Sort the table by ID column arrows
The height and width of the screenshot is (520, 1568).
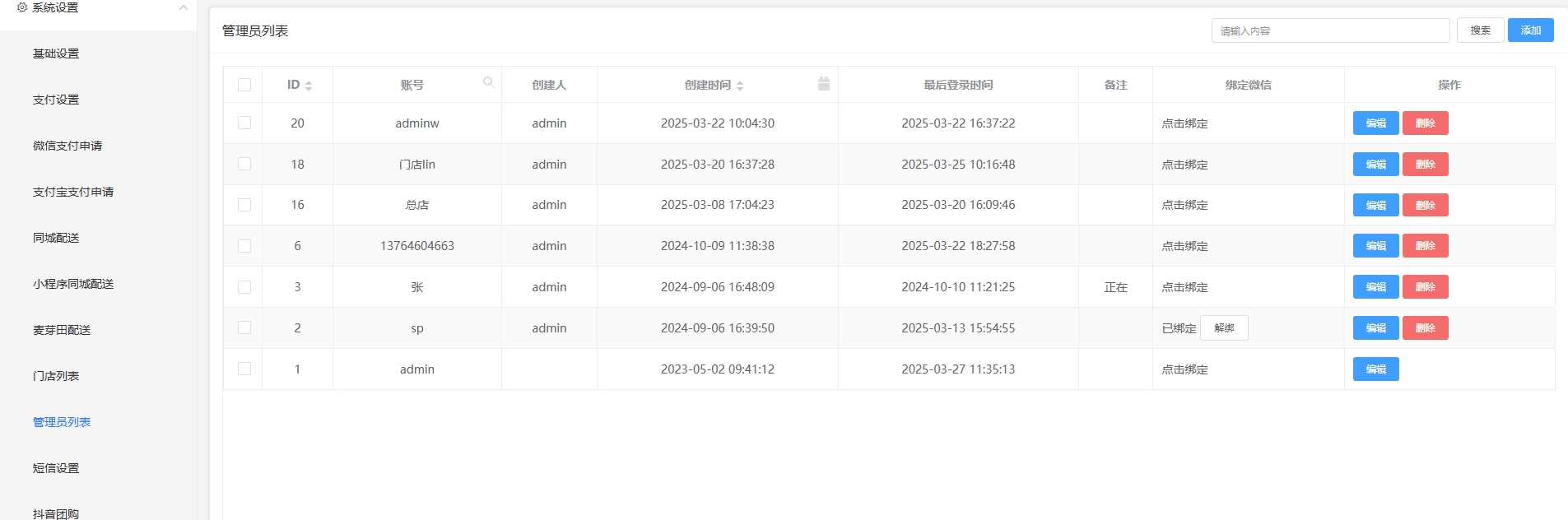pyautogui.click(x=309, y=86)
